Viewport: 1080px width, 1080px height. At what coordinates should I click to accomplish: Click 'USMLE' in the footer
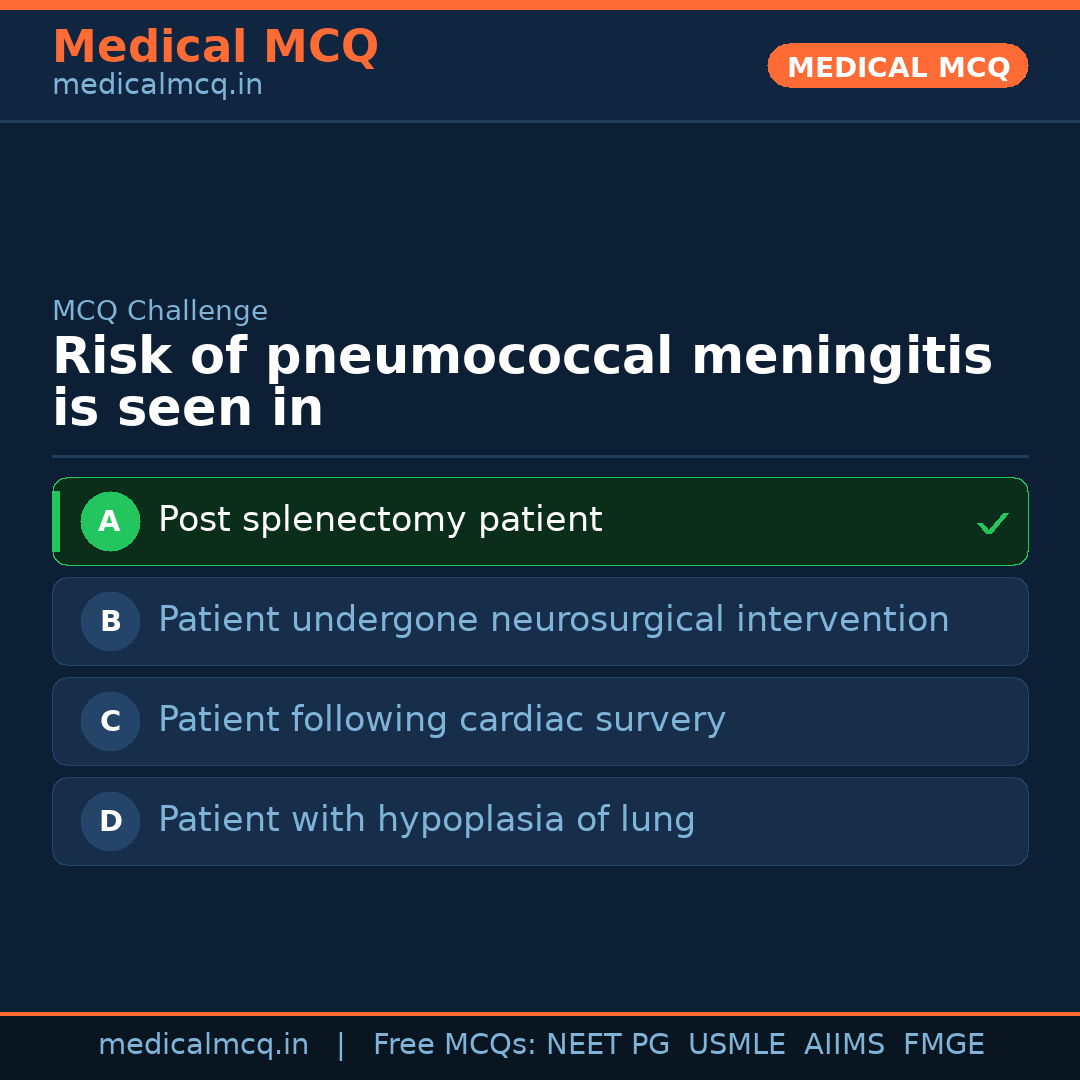click(x=736, y=1045)
